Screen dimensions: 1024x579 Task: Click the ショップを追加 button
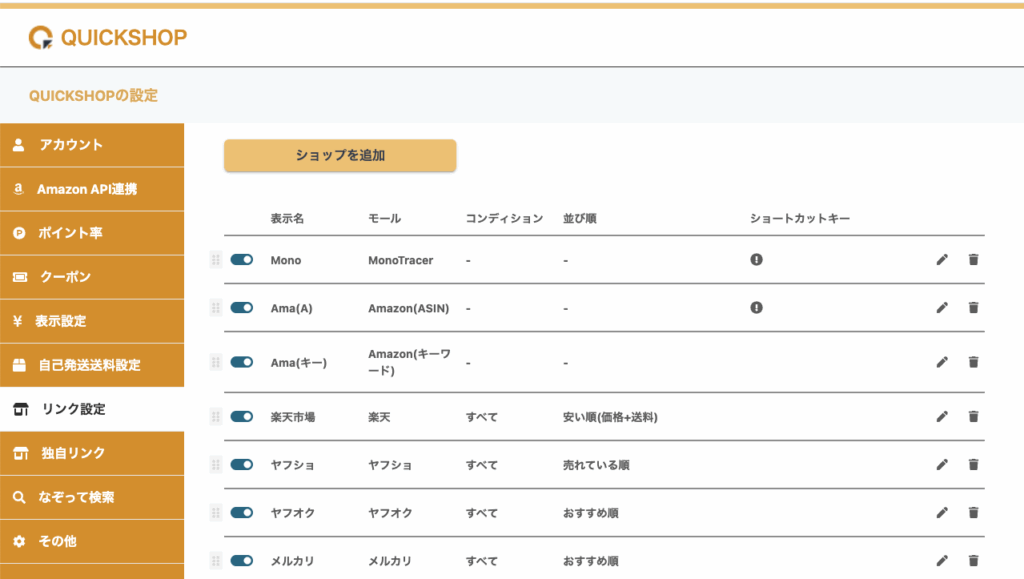pyautogui.click(x=340, y=156)
